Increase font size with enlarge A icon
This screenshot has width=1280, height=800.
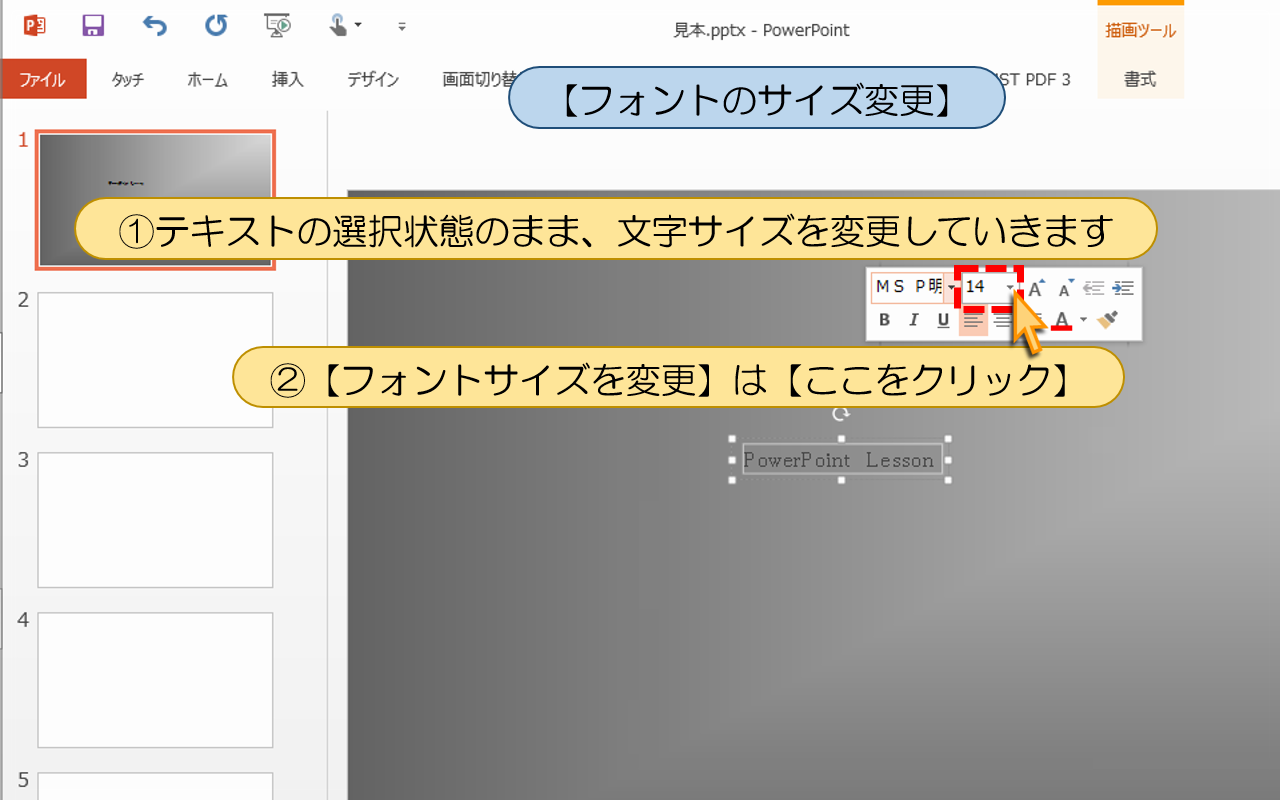click(1037, 288)
